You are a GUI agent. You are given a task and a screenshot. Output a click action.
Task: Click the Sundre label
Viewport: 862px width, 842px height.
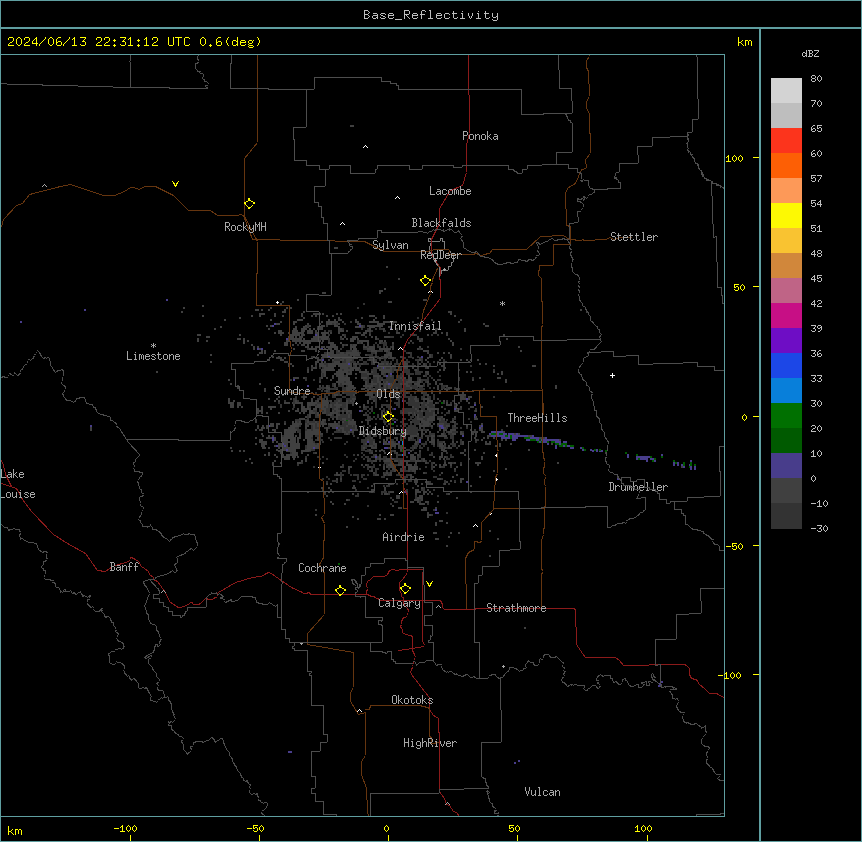[x=292, y=391]
